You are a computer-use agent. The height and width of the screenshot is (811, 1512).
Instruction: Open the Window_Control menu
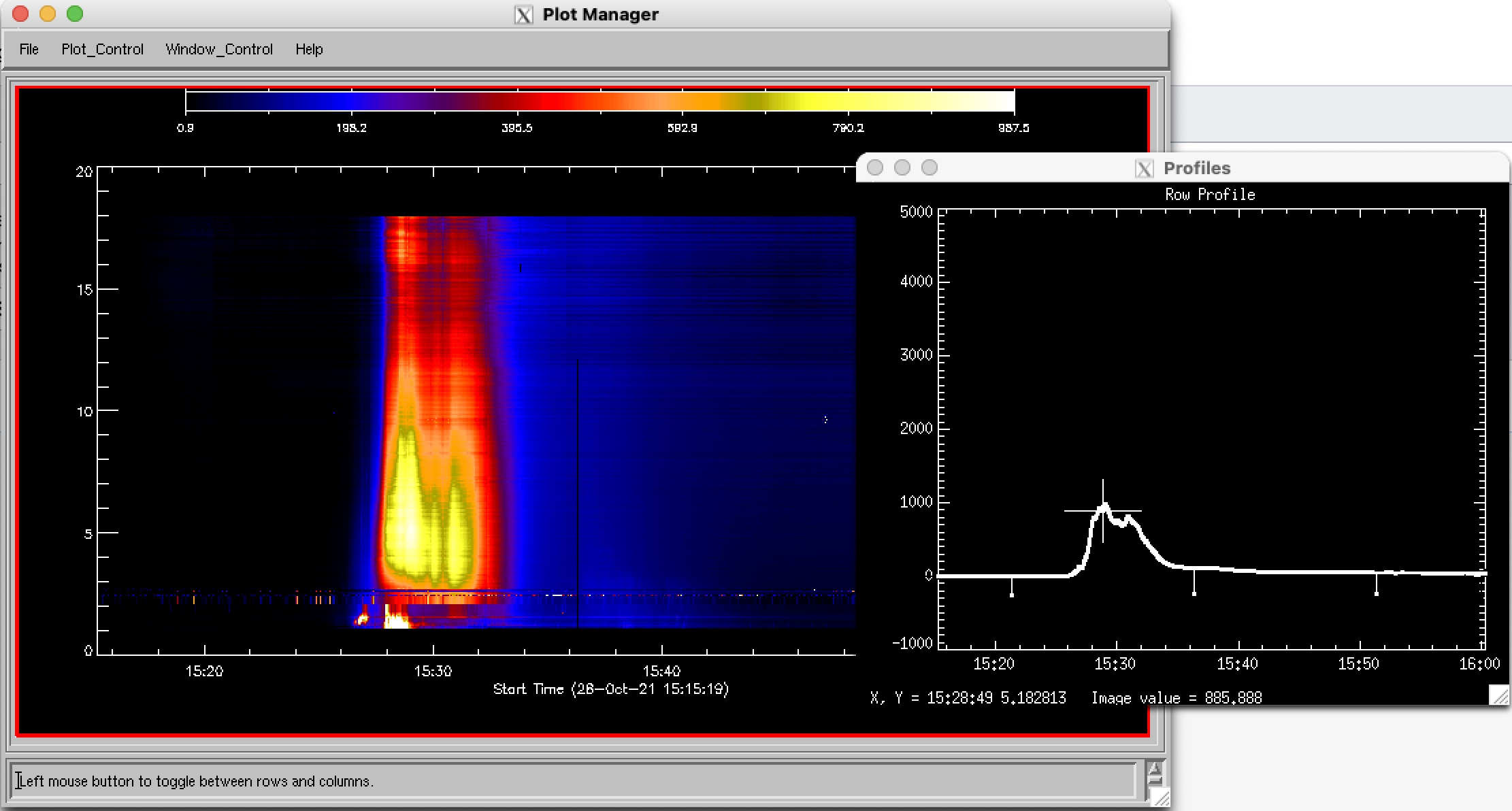[218, 49]
